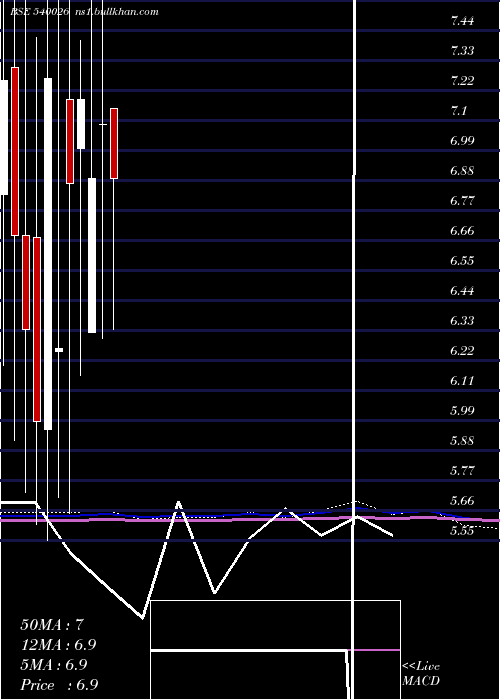Click the 12MA : 6.9 reading
Image resolution: width=500 pixels, height=700 pixels.
[x=58, y=645]
